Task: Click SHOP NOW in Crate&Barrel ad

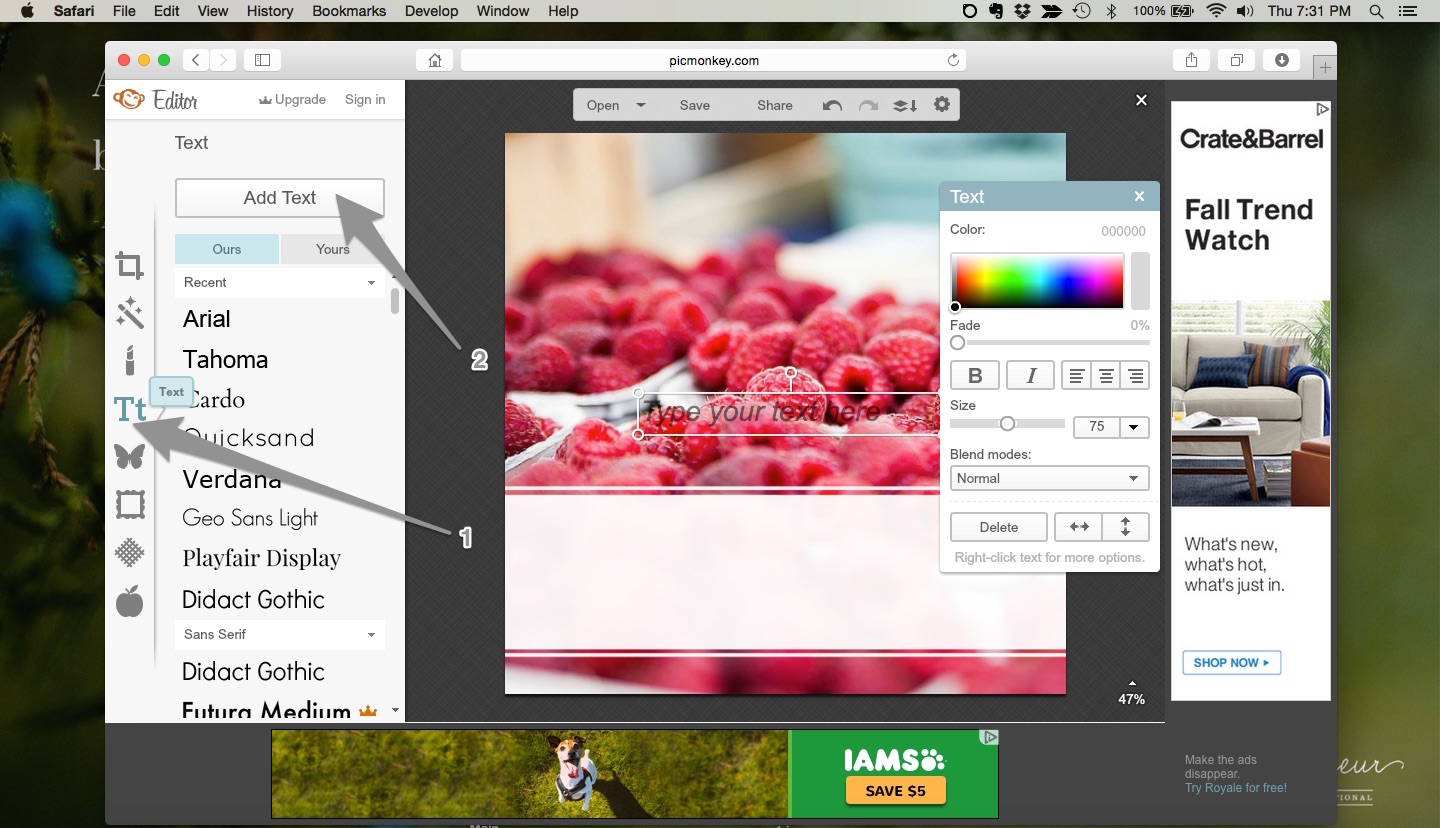Action: click(1231, 662)
